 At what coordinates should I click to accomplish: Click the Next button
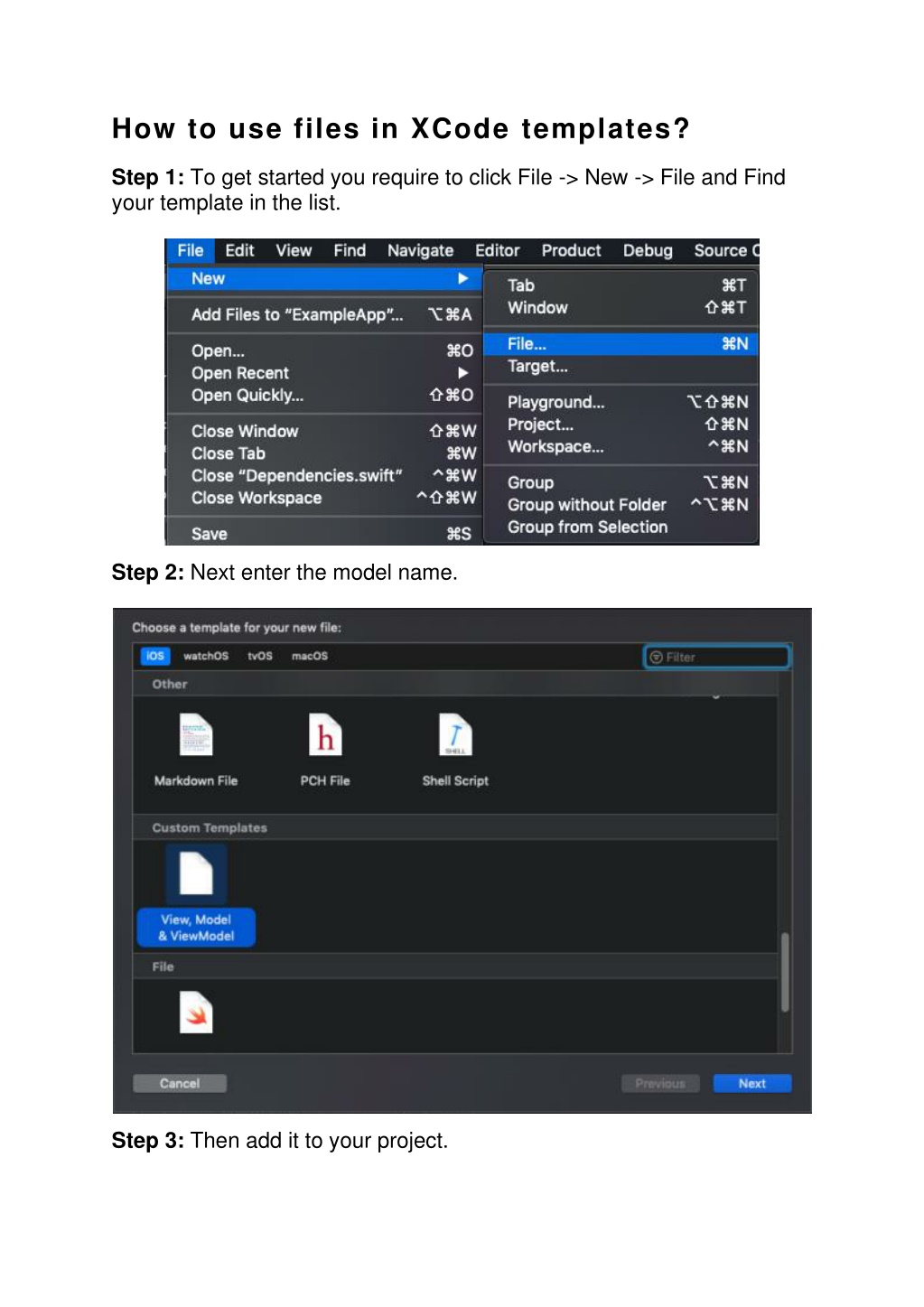coord(752,1083)
